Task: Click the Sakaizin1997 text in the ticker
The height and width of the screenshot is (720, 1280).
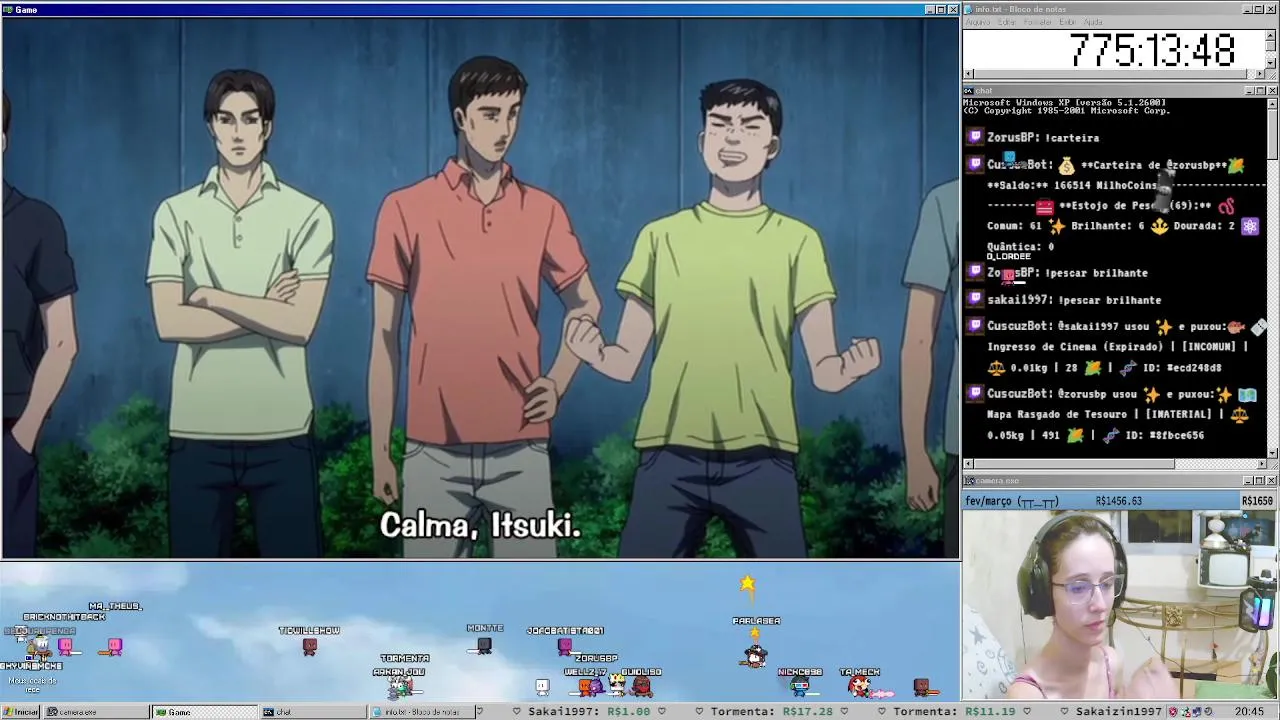Action: [1119, 711]
